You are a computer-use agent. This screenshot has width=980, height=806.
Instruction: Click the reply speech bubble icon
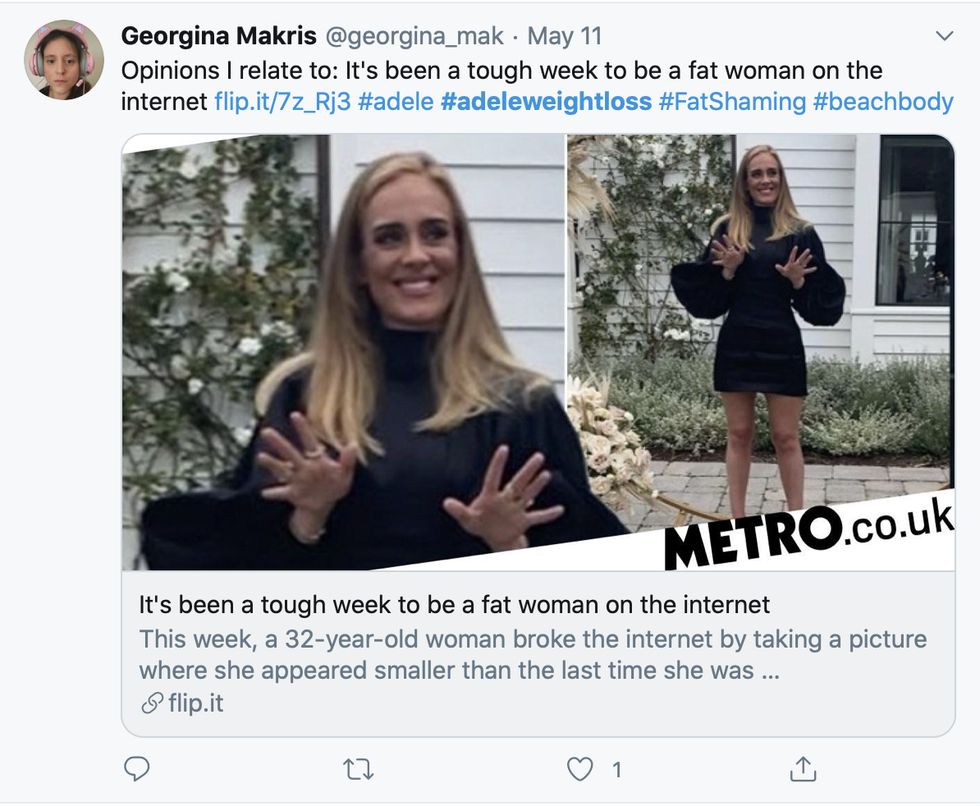tap(137, 768)
